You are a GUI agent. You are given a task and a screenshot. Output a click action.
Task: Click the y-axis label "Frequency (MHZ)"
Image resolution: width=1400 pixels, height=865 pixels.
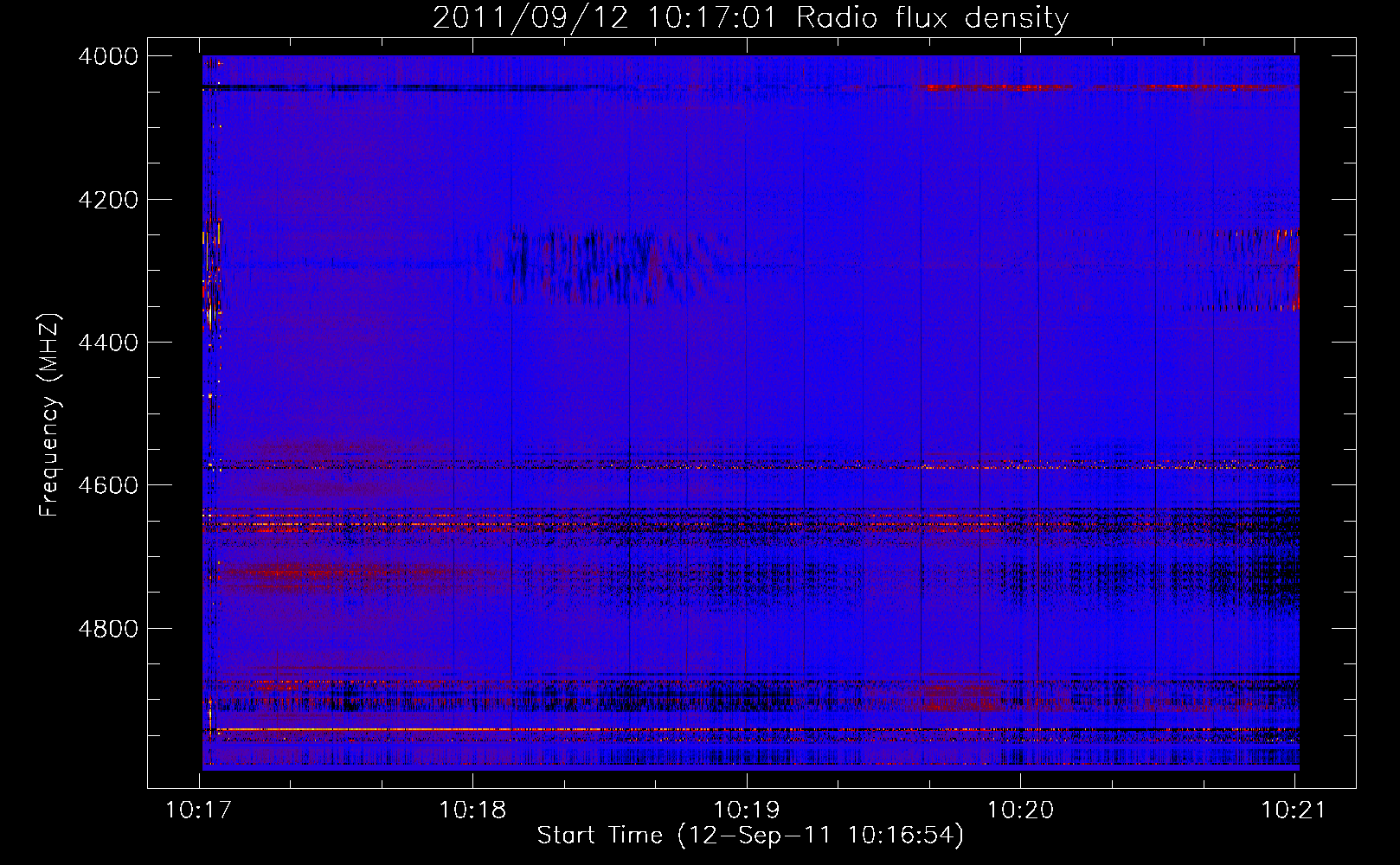pos(50,415)
